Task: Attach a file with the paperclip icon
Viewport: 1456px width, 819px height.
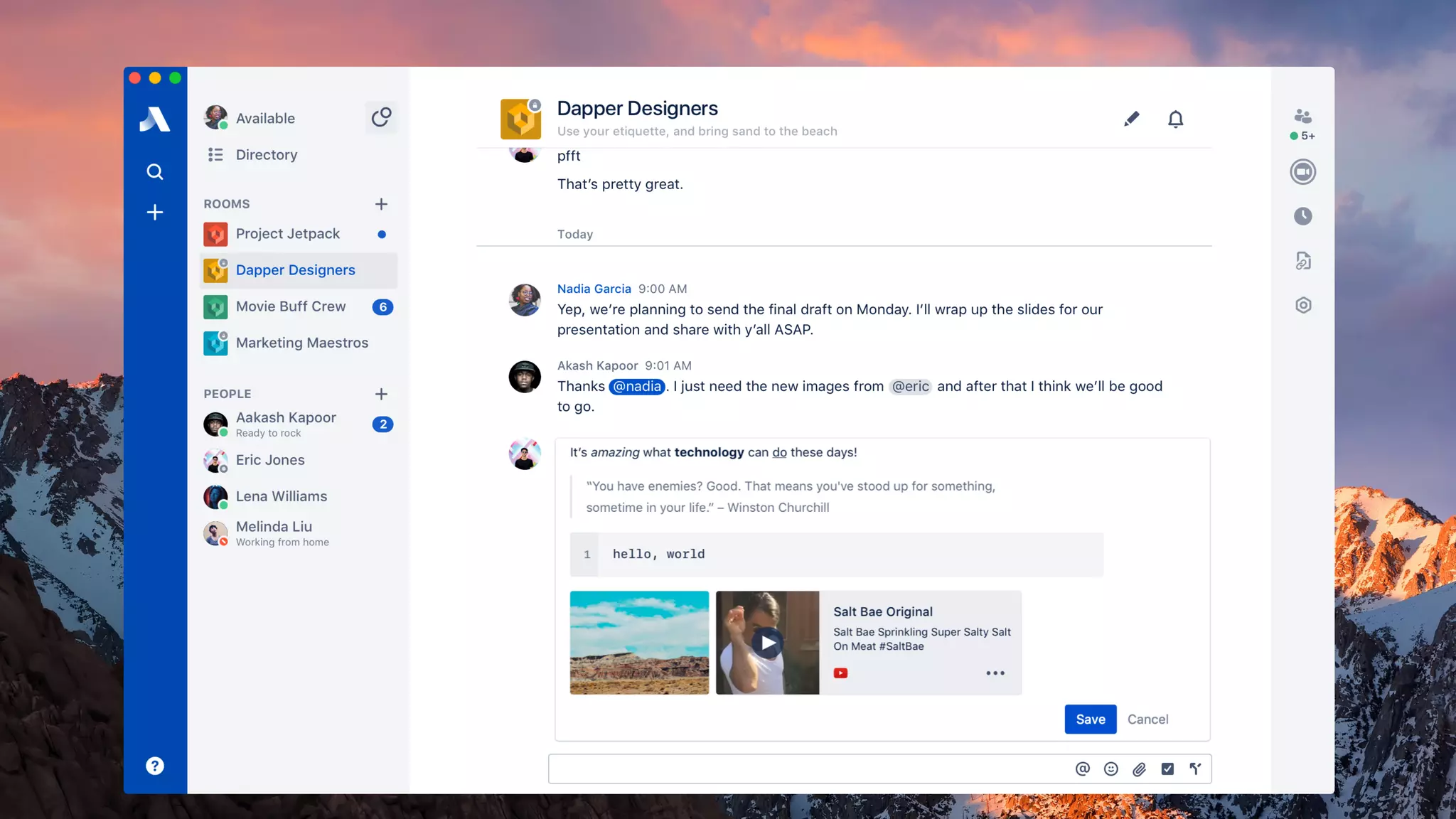Action: pos(1139,769)
